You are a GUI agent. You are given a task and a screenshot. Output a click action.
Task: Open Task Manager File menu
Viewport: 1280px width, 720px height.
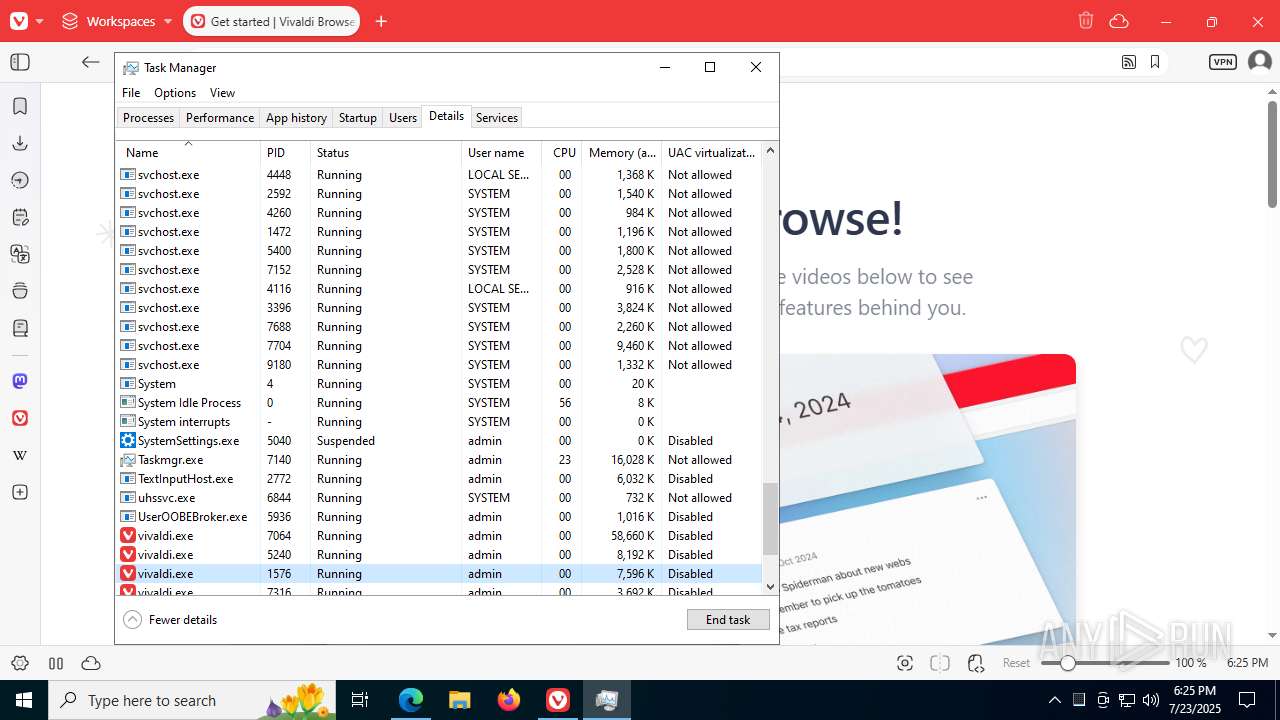[x=131, y=92]
